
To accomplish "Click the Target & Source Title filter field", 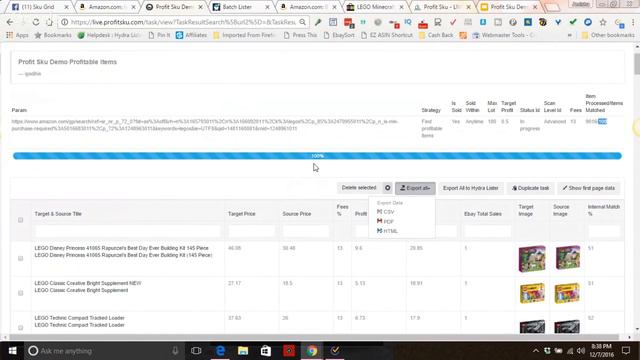I will tap(127, 231).
